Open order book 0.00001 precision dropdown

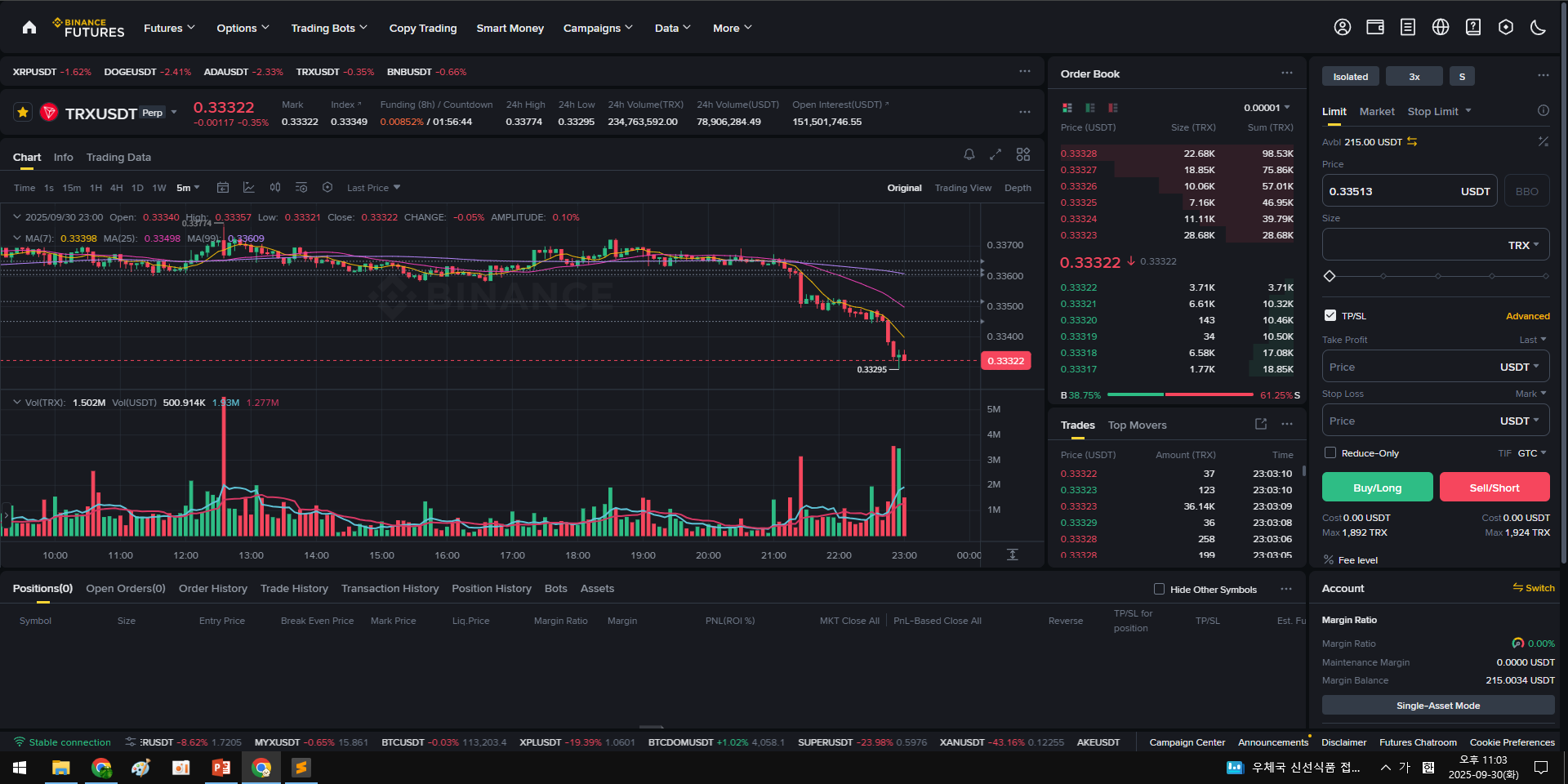point(1267,108)
